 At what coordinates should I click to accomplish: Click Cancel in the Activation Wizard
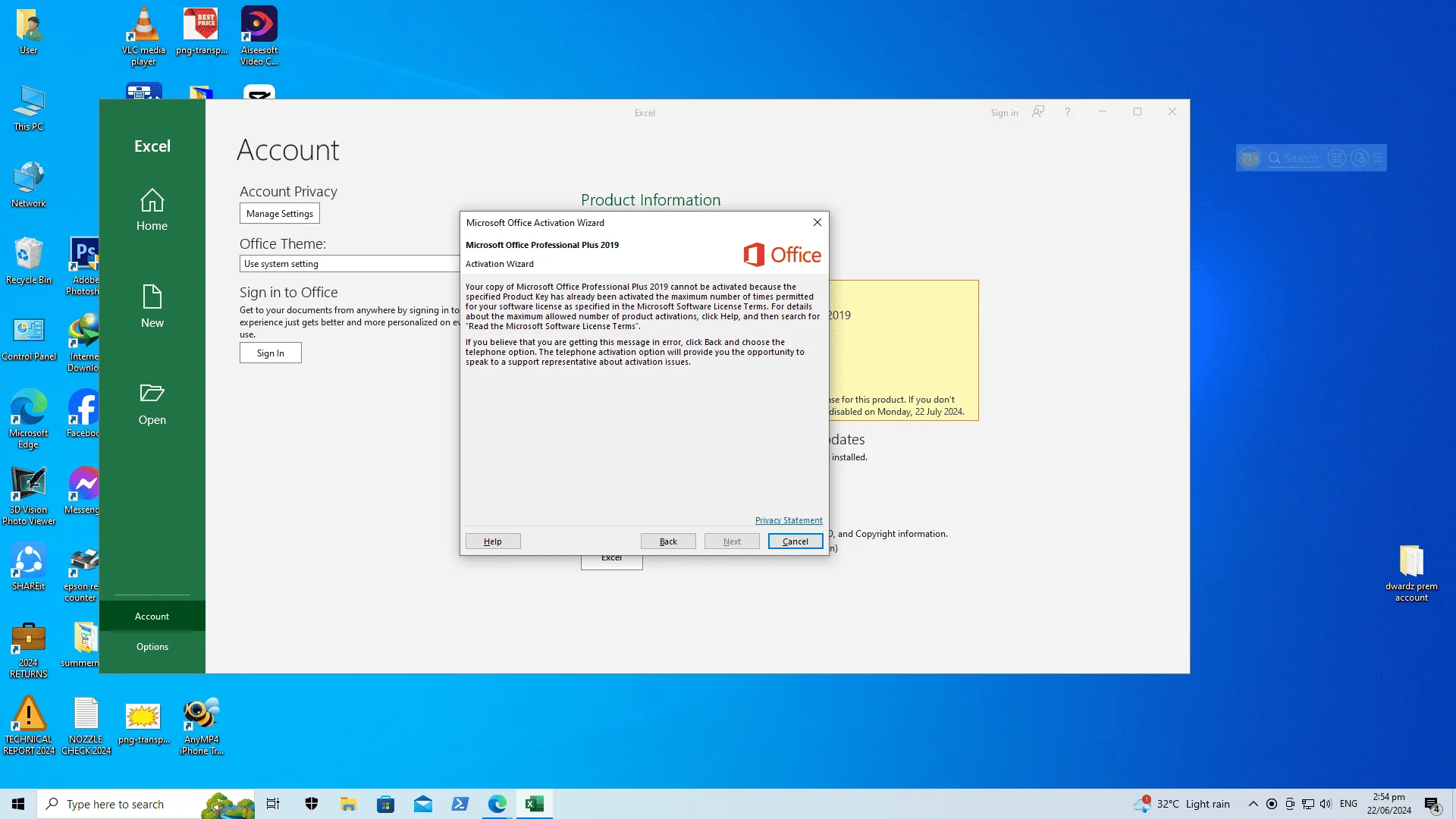[795, 541]
